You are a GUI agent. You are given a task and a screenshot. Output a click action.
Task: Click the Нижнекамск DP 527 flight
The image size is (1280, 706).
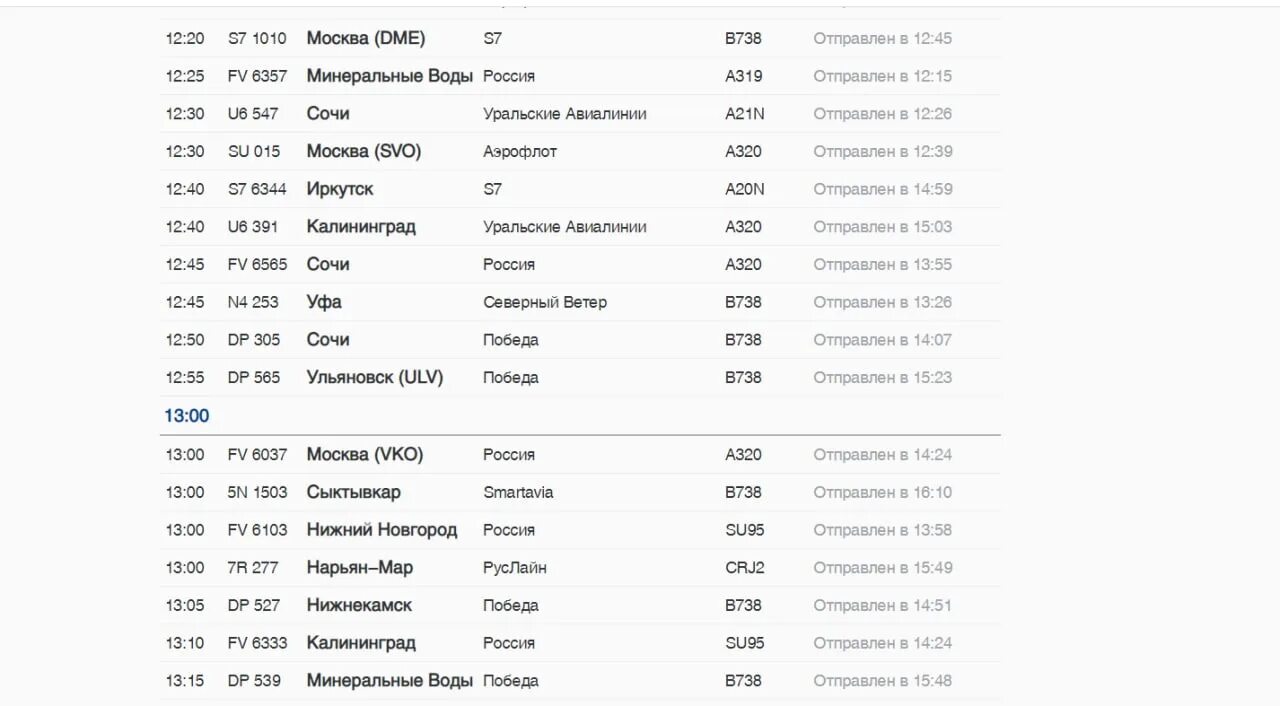point(580,606)
